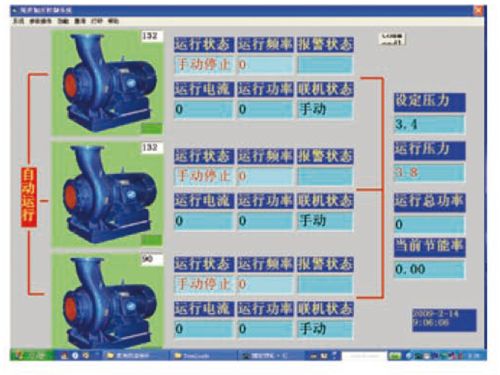Open the 打印 menu in the menu bar
Screen dimensions: 500x375
[x=97, y=21]
